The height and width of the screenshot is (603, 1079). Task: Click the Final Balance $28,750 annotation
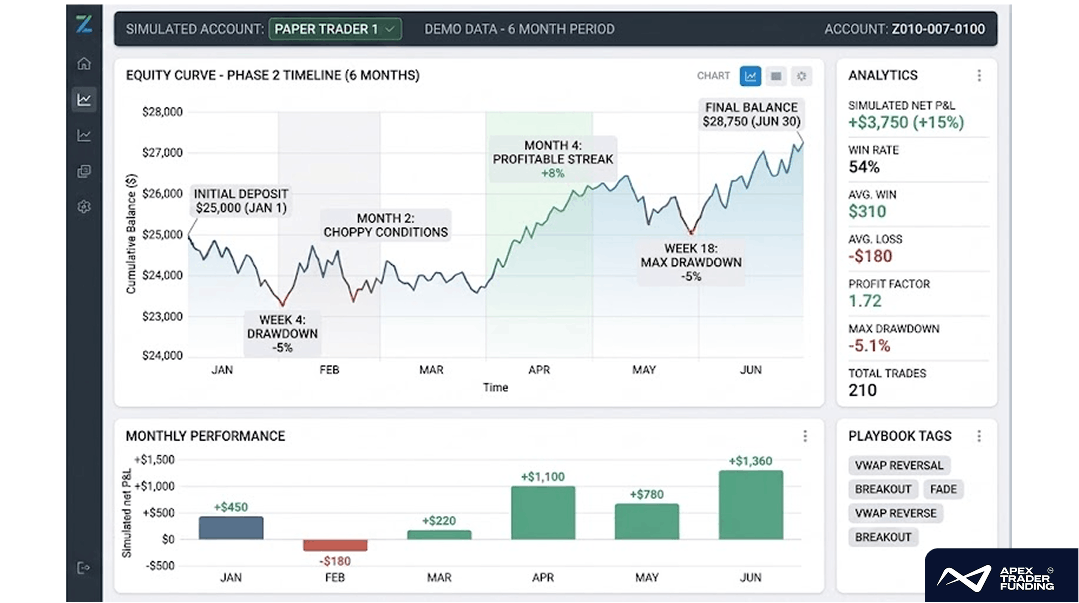751,114
